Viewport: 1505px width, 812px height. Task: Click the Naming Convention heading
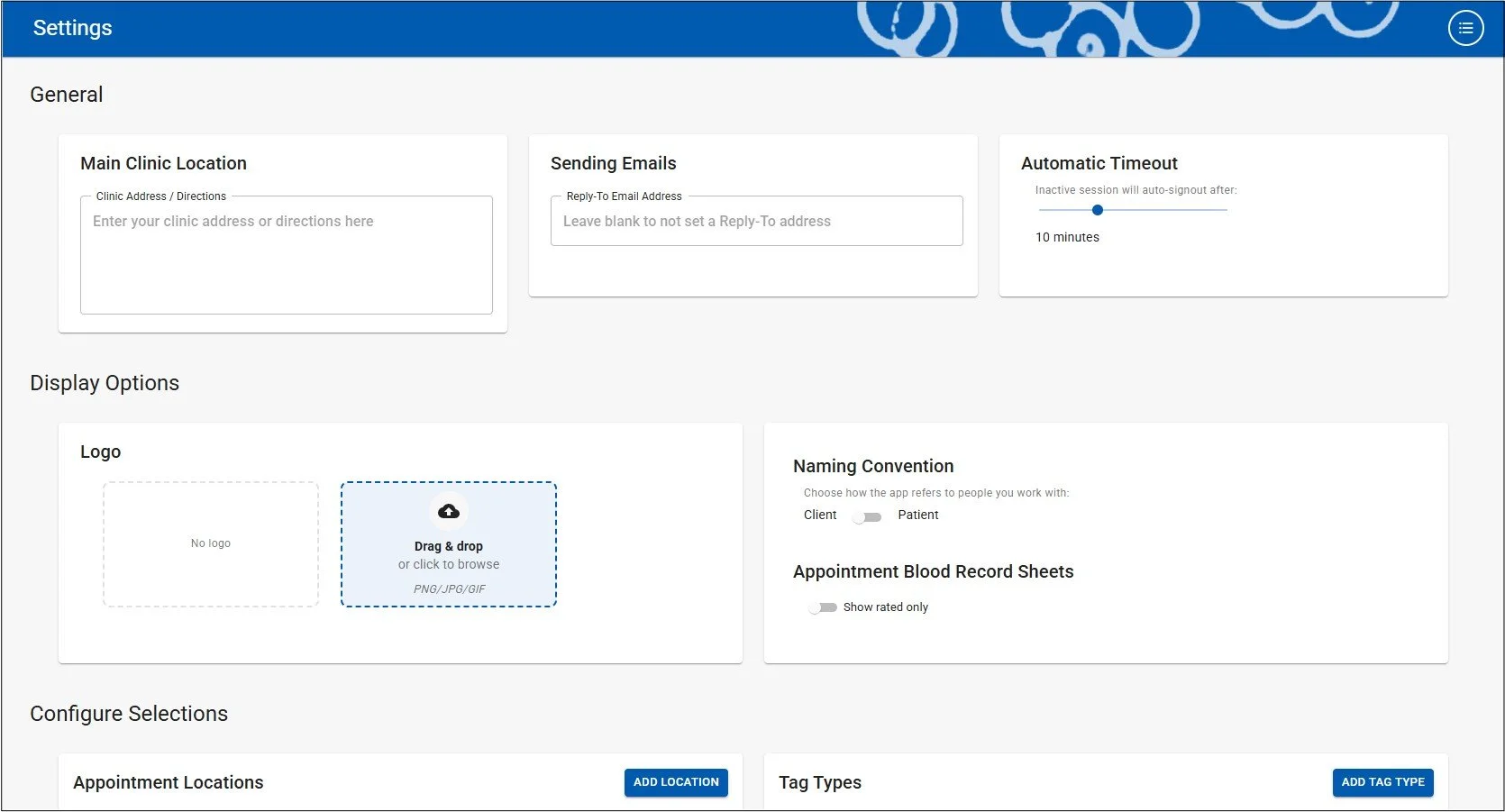(x=872, y=466)
